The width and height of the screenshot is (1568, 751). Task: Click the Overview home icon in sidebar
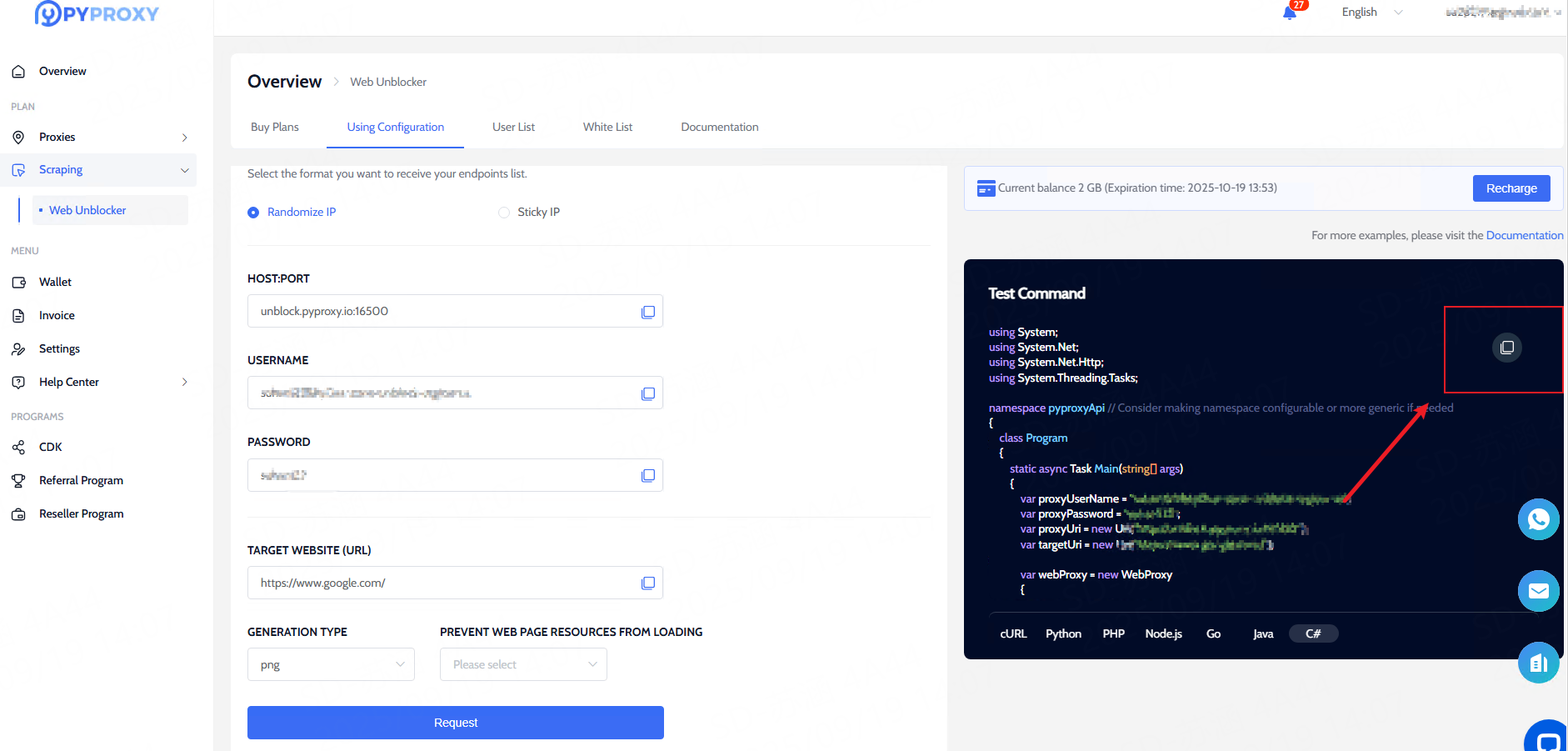(x=18, y=72)
